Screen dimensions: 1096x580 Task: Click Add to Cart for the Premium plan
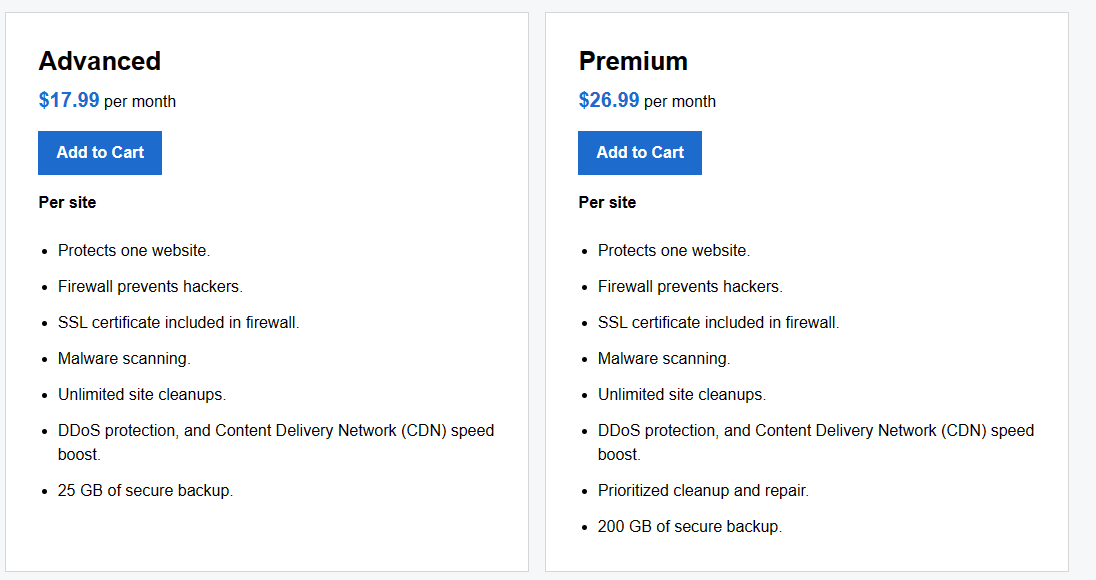pos(639,152)
